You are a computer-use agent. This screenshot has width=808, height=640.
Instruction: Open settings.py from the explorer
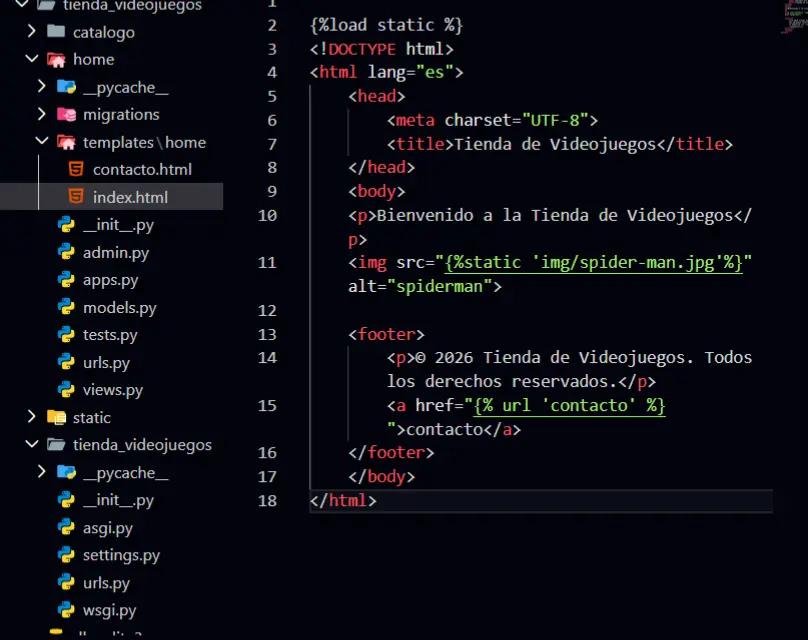click(121, 555)
